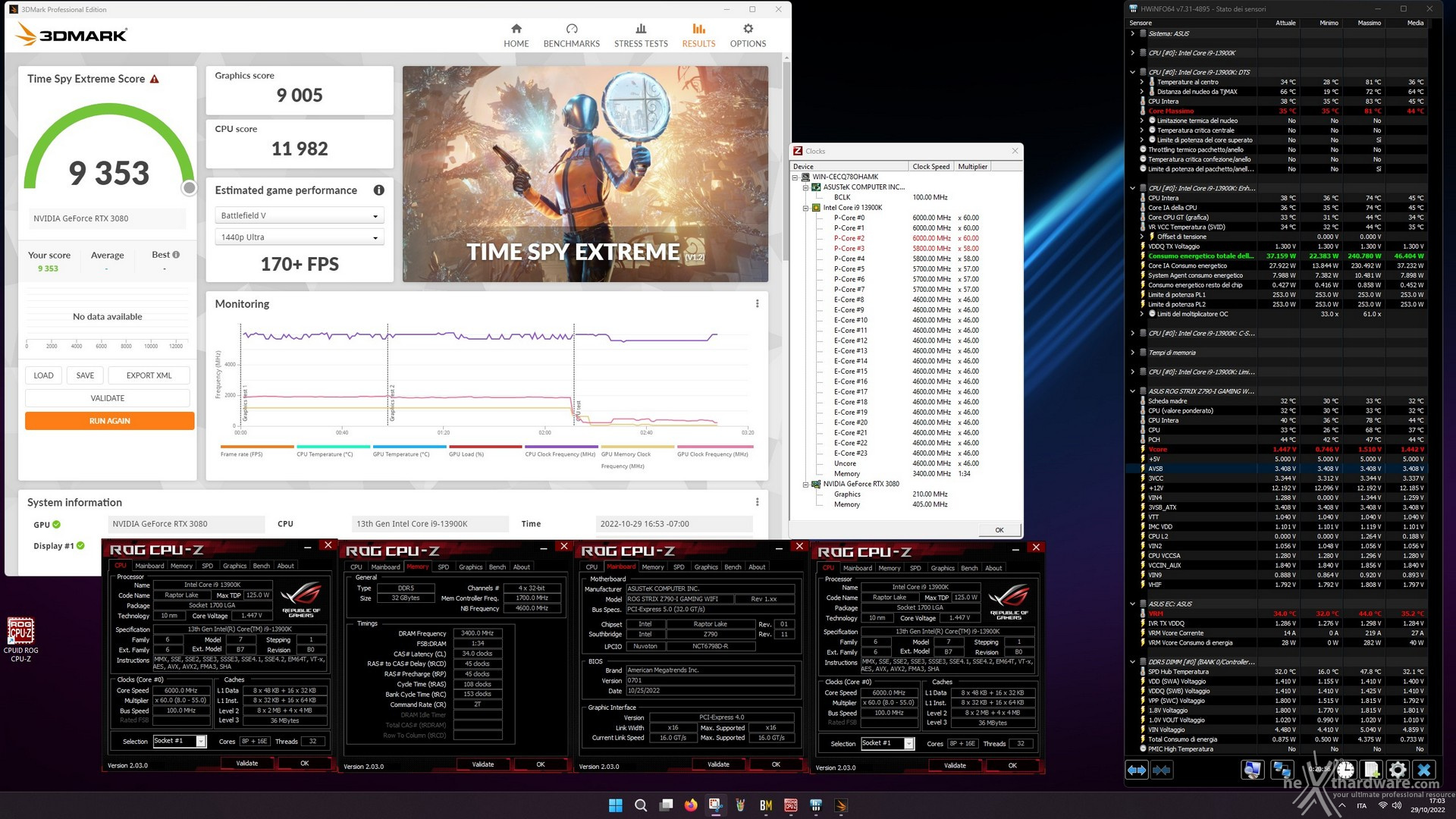The width and height of the screenshot is (1456, 819).
Task: Click warning icon beside Time Spy Extreme Score
Action: pyautogui.click(x=155, y=79)
